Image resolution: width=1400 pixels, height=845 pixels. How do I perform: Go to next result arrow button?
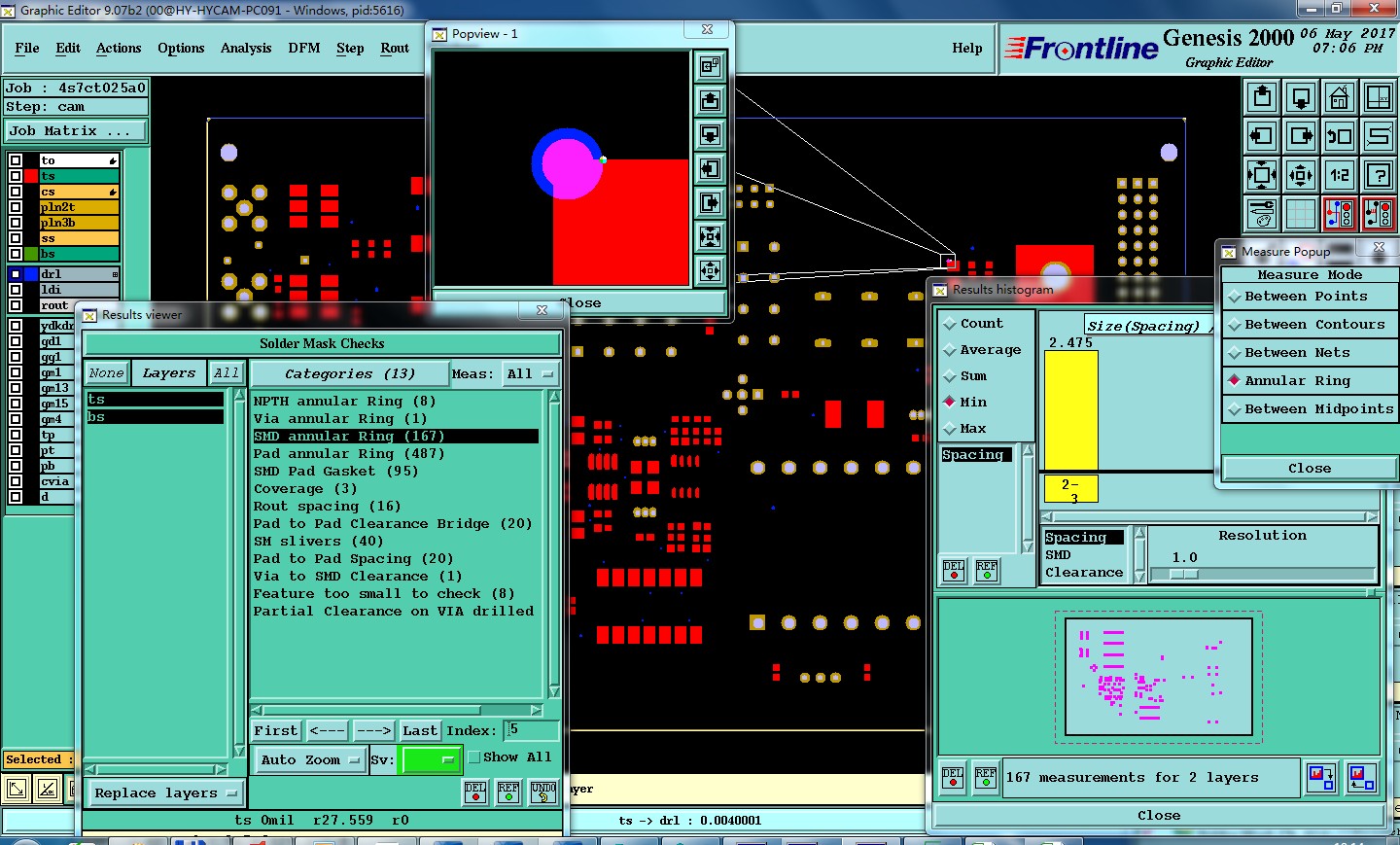coord(374,731)
